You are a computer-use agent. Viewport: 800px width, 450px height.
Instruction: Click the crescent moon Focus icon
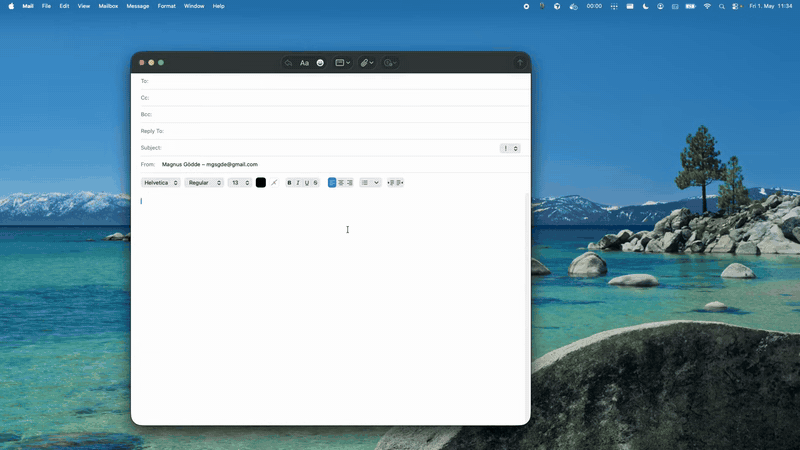click(x=645, y=6)
